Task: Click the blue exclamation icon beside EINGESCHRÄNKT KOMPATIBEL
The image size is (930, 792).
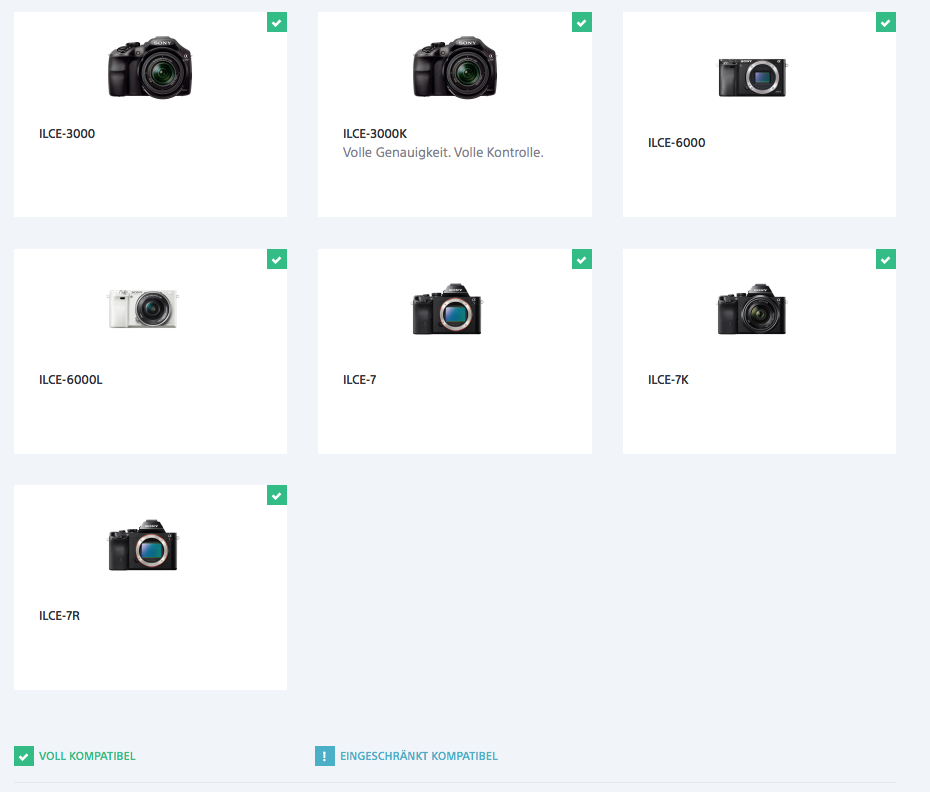Action: (x=324, y=756)
